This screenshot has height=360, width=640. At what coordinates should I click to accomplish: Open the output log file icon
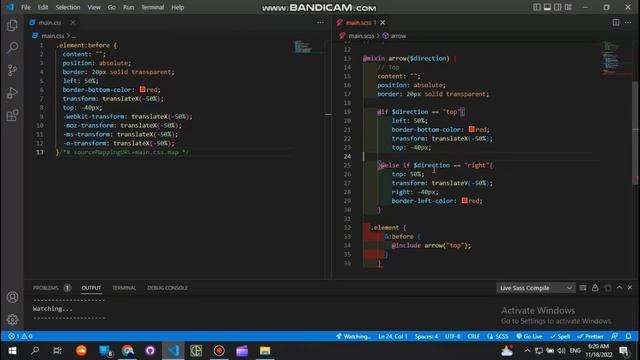608,288
